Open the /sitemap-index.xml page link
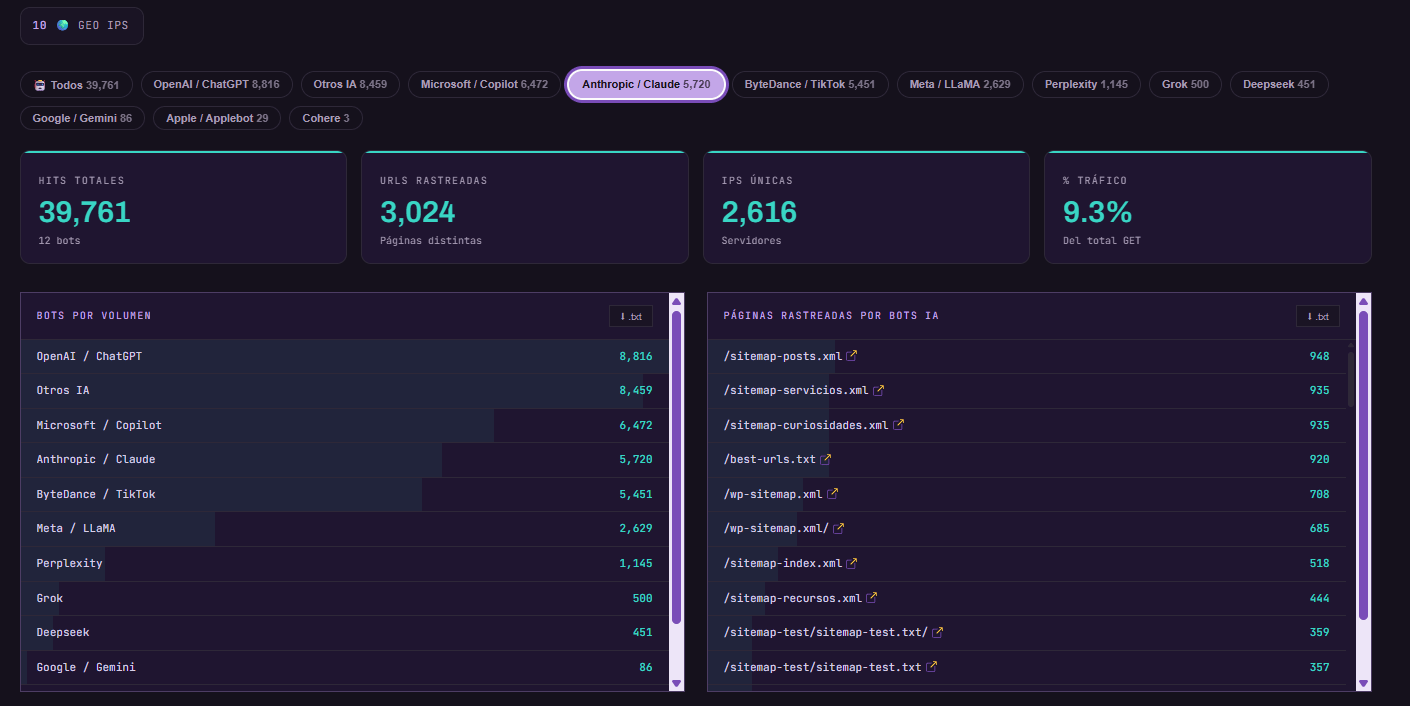Screen dimensions: 1410x706 (783, 563)
